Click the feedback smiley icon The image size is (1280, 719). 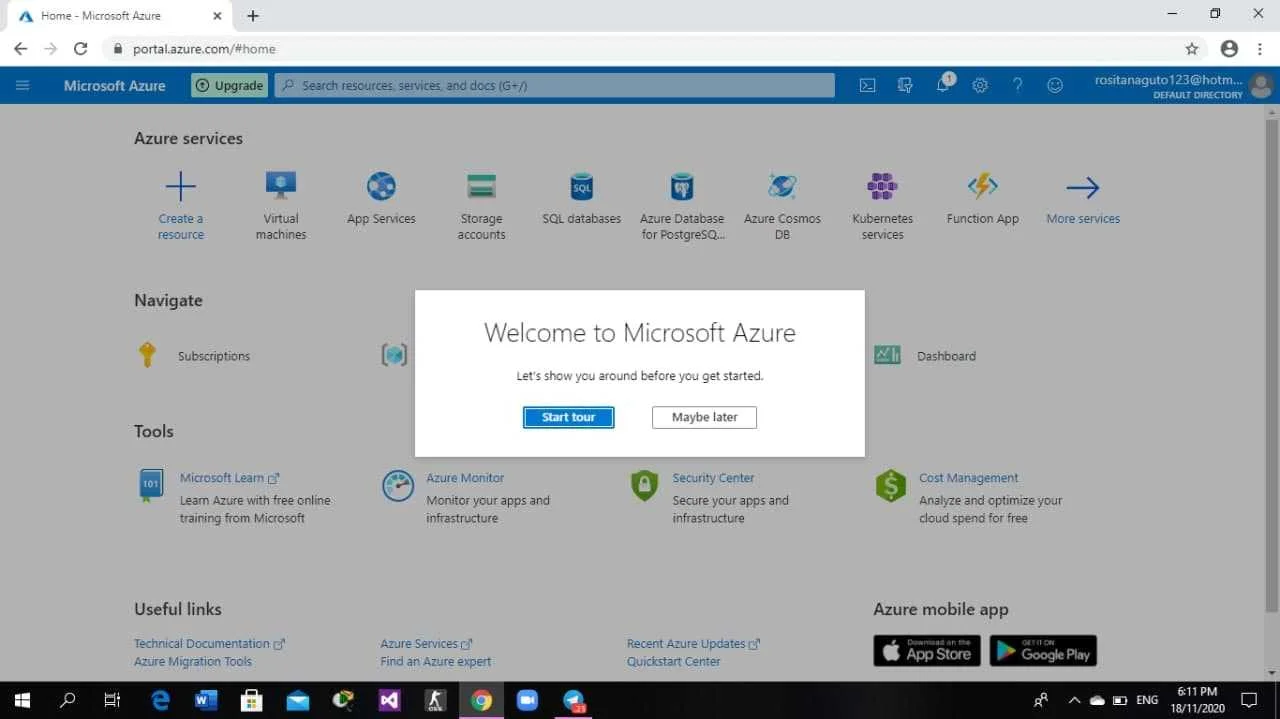pos(1055,85)
